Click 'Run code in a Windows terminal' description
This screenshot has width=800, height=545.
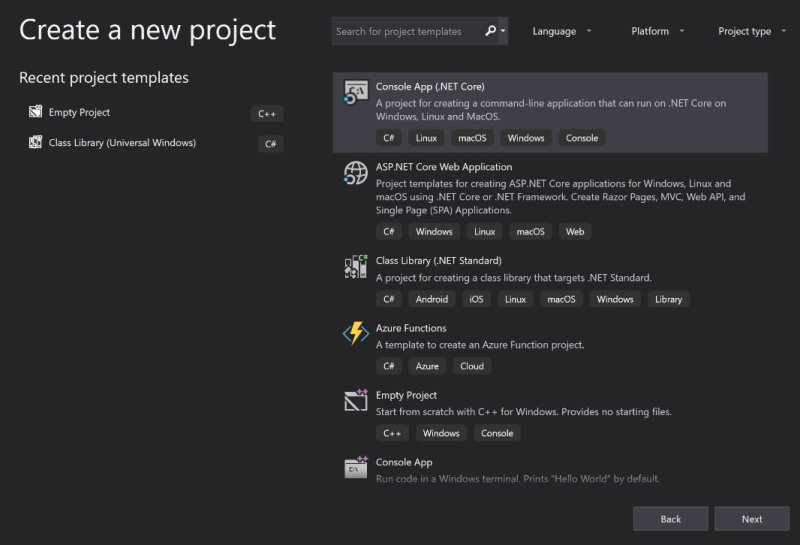518,479
